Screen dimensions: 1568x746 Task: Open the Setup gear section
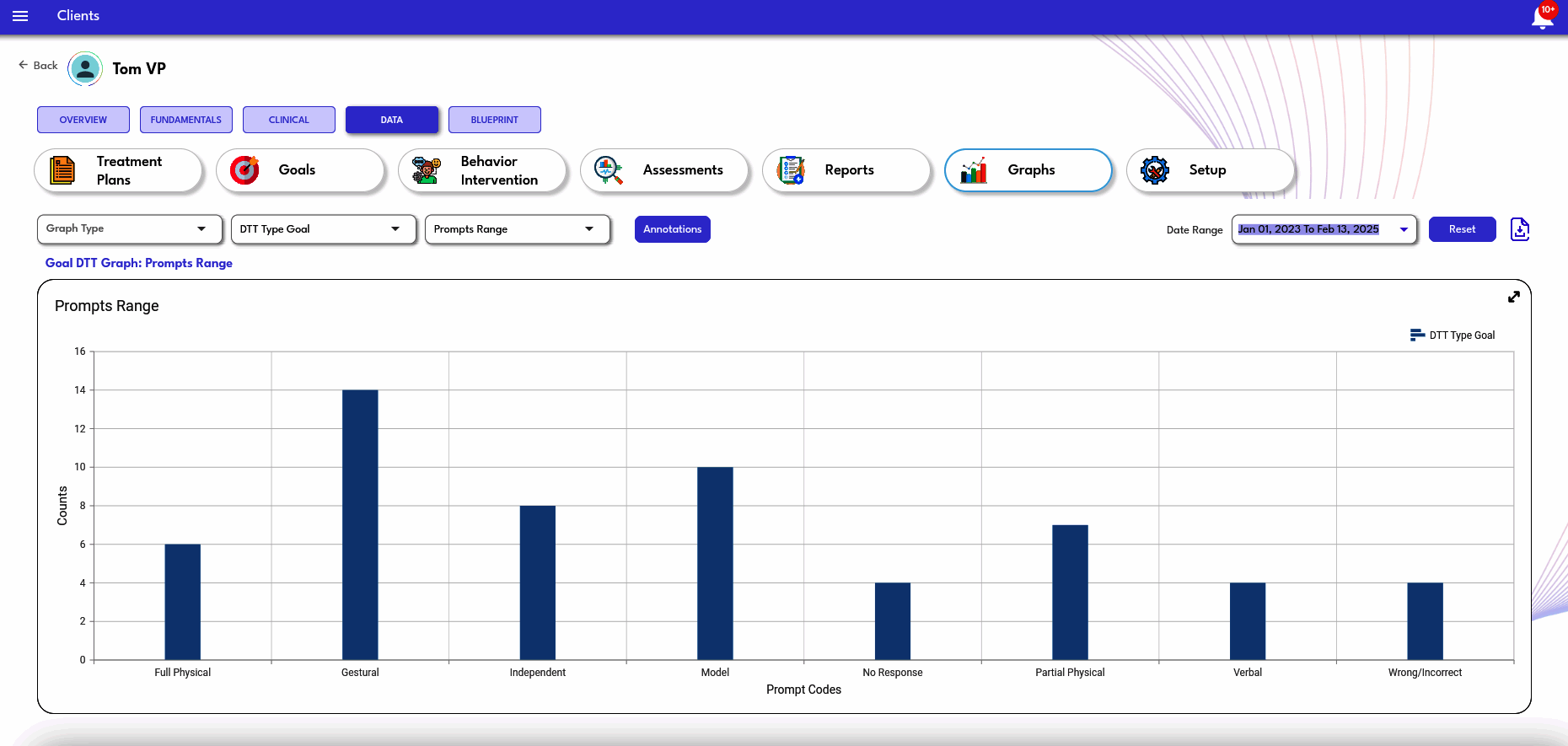[x=1211, y=170]
